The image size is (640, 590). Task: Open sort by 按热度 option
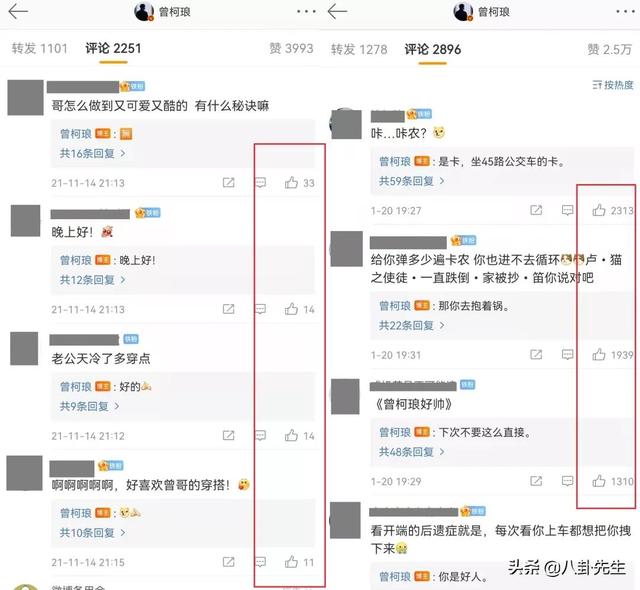pos(613,85)
